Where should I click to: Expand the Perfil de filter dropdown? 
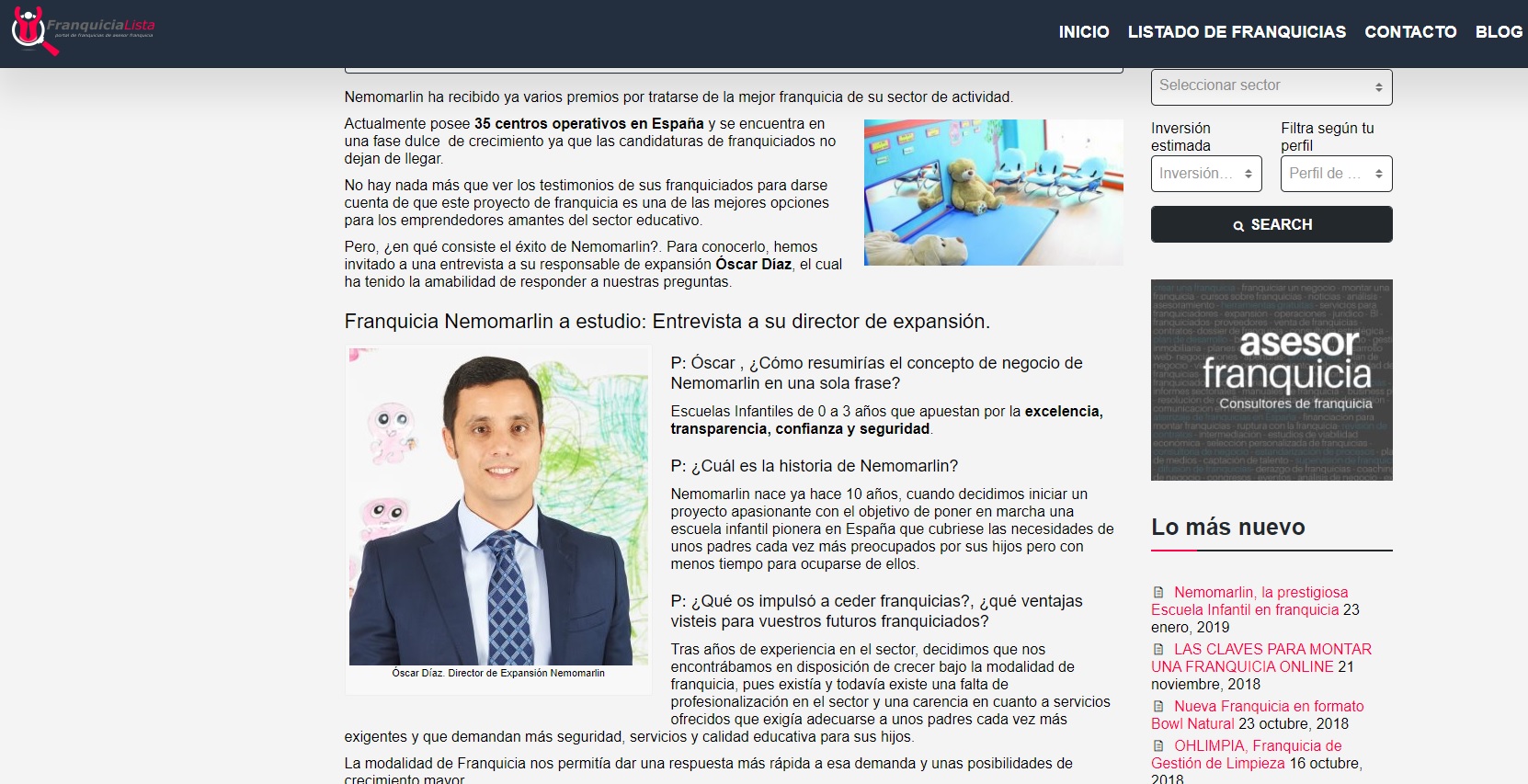point(1337,174)
